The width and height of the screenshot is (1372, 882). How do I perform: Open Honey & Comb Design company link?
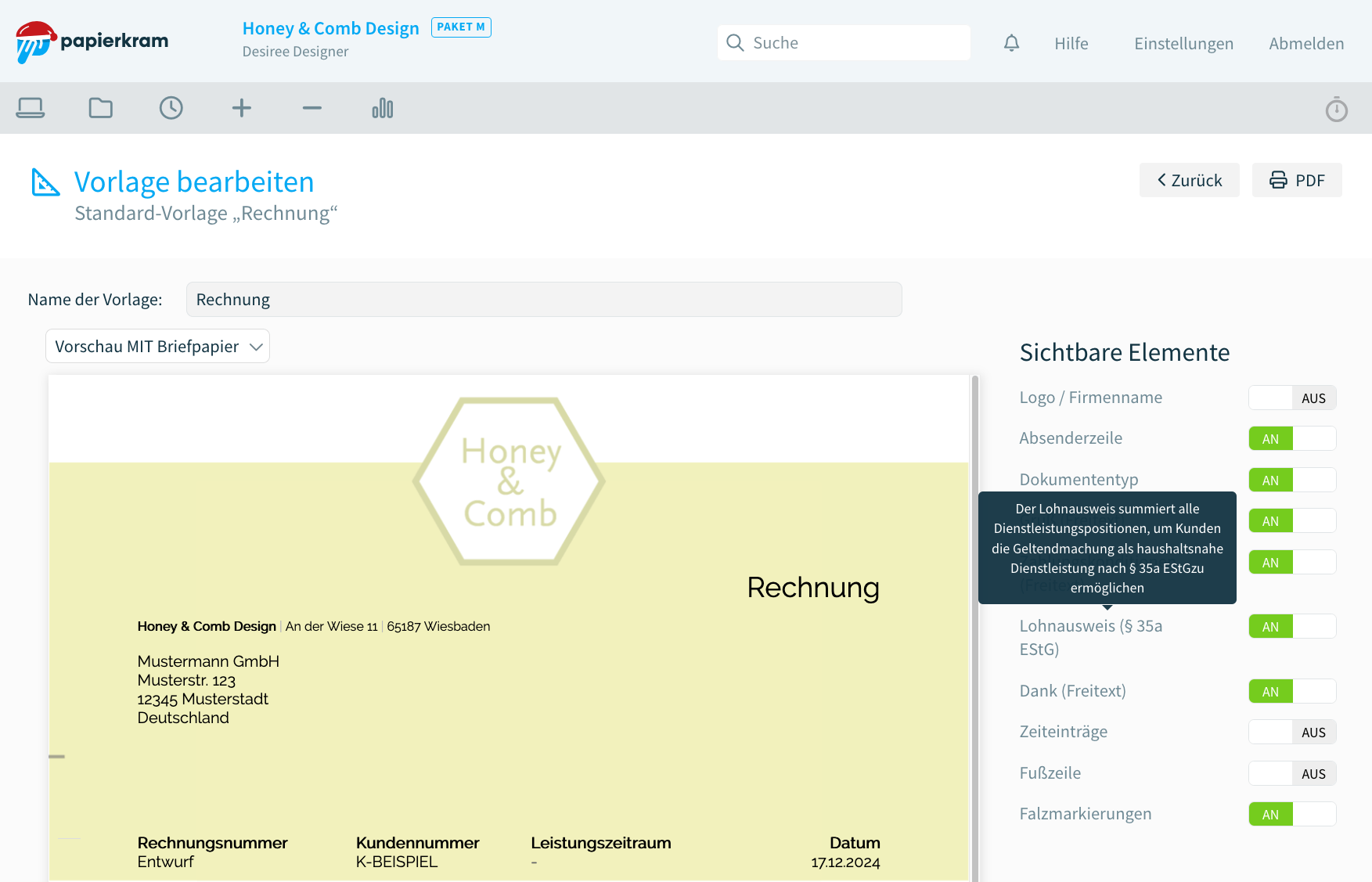tap(330, 28)
